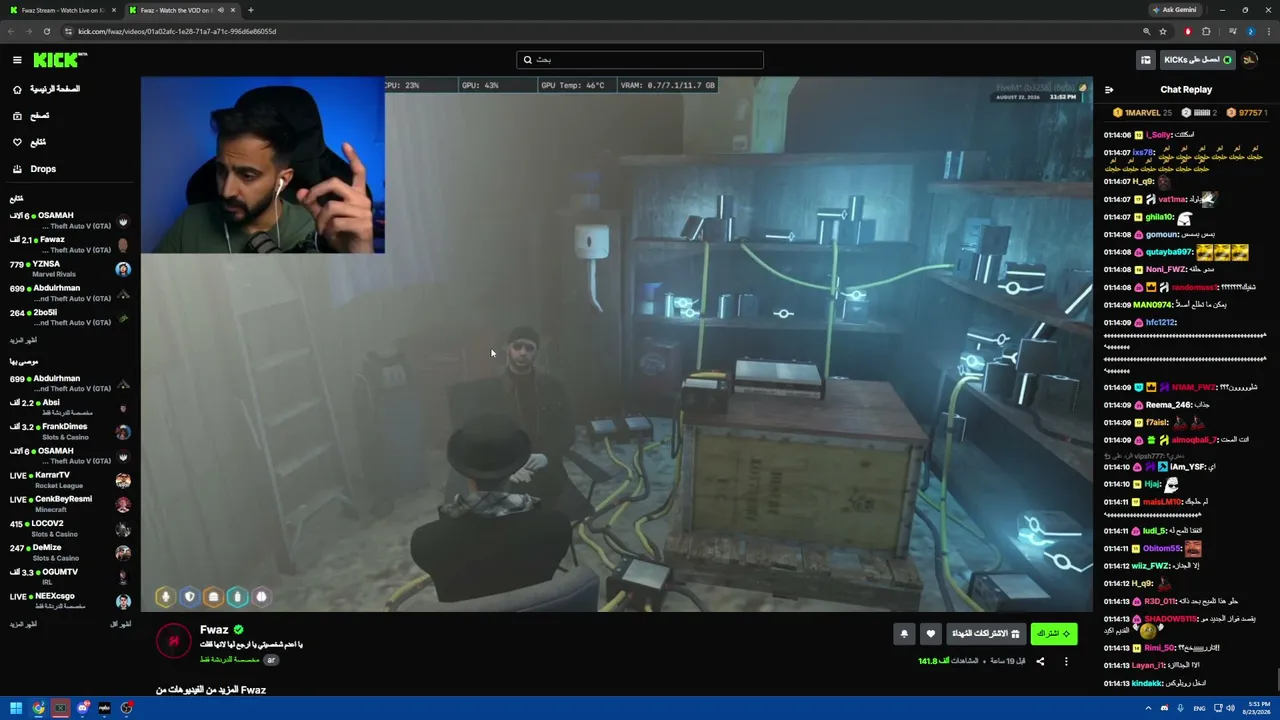Screen dimensions: 1280x720
Task: Click the Gift Subscriptions button
Action: 985,633
